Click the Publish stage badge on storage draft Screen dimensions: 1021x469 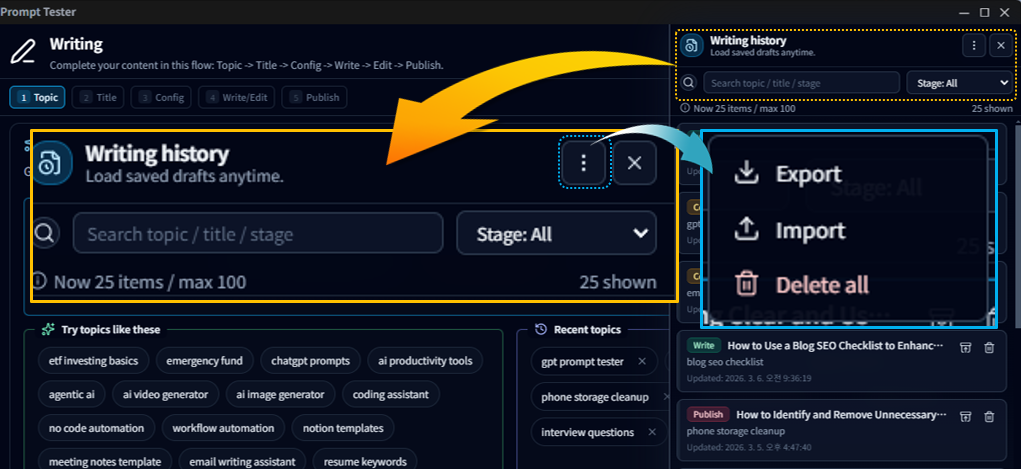tap(708, 414)
